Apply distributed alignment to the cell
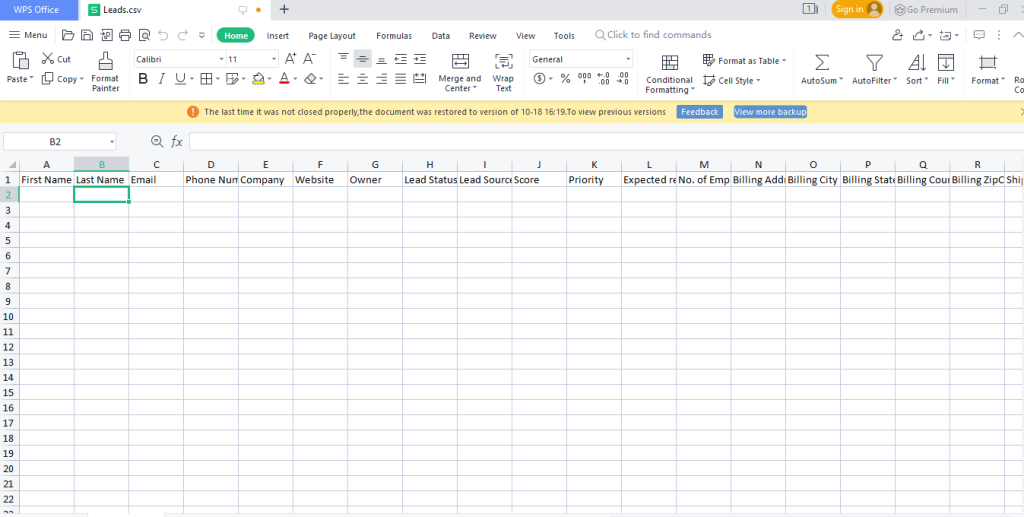 [x=420, y=79]
